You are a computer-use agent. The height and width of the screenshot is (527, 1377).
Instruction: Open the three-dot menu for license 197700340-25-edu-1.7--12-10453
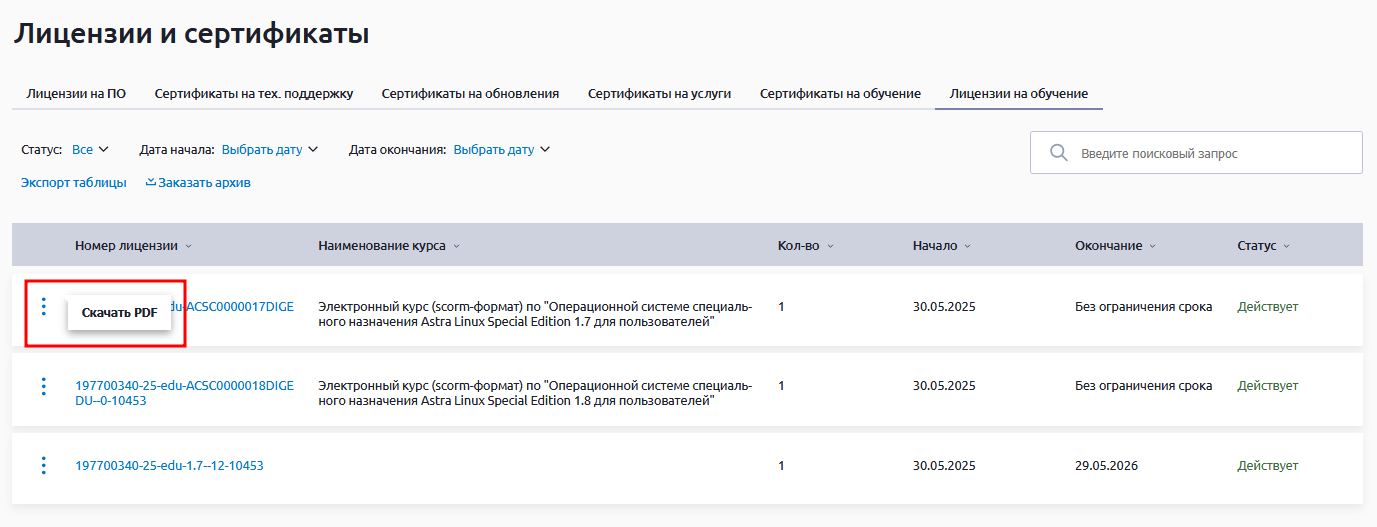tap(43, 465)
